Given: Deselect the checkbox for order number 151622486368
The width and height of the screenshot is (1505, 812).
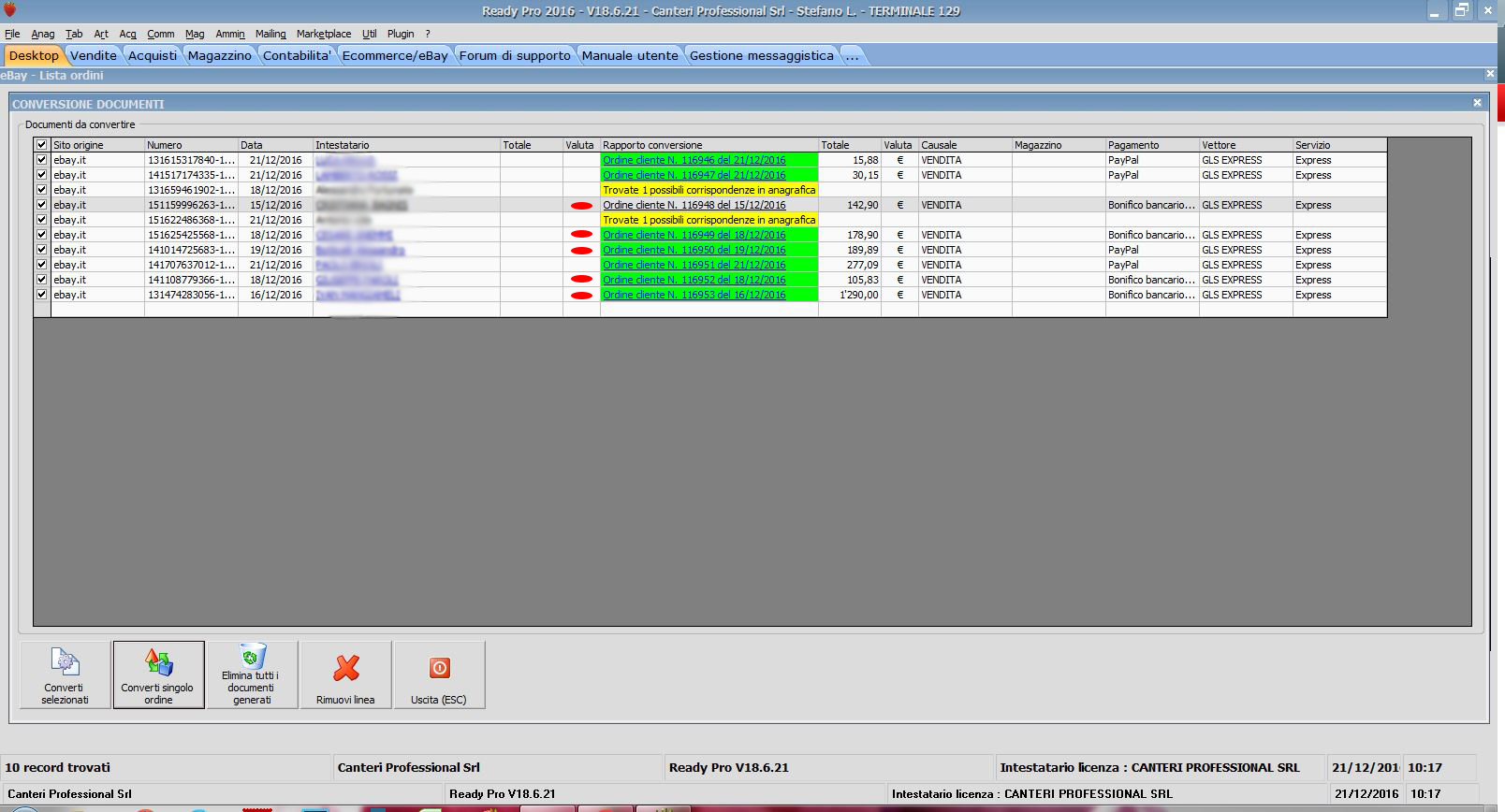Looking at the screenshot, I should pos(41,220).
